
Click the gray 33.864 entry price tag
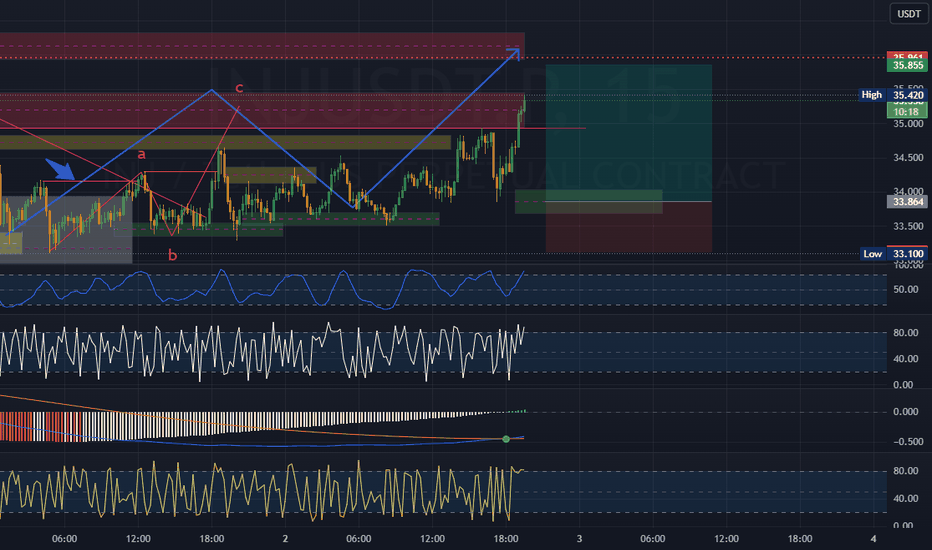point(907,202)
